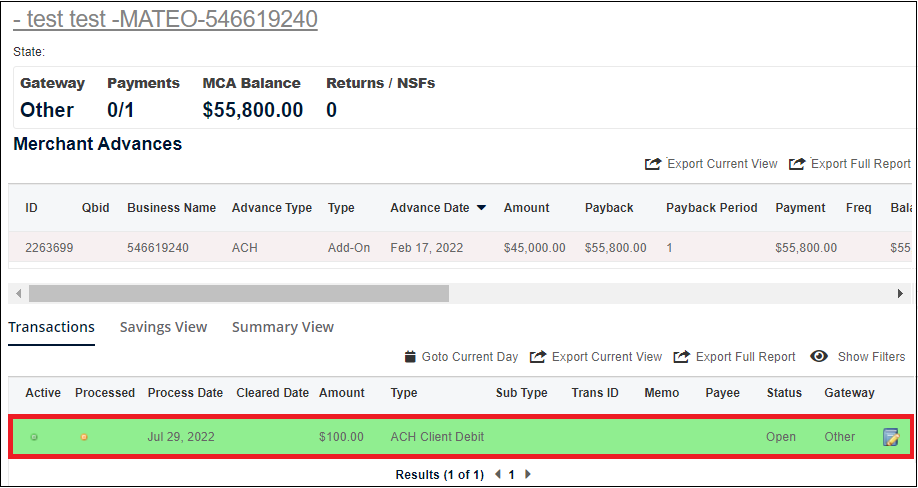
Task: Click the horizontal scrollbar right arrow
Action: click(x=900, y=293)
